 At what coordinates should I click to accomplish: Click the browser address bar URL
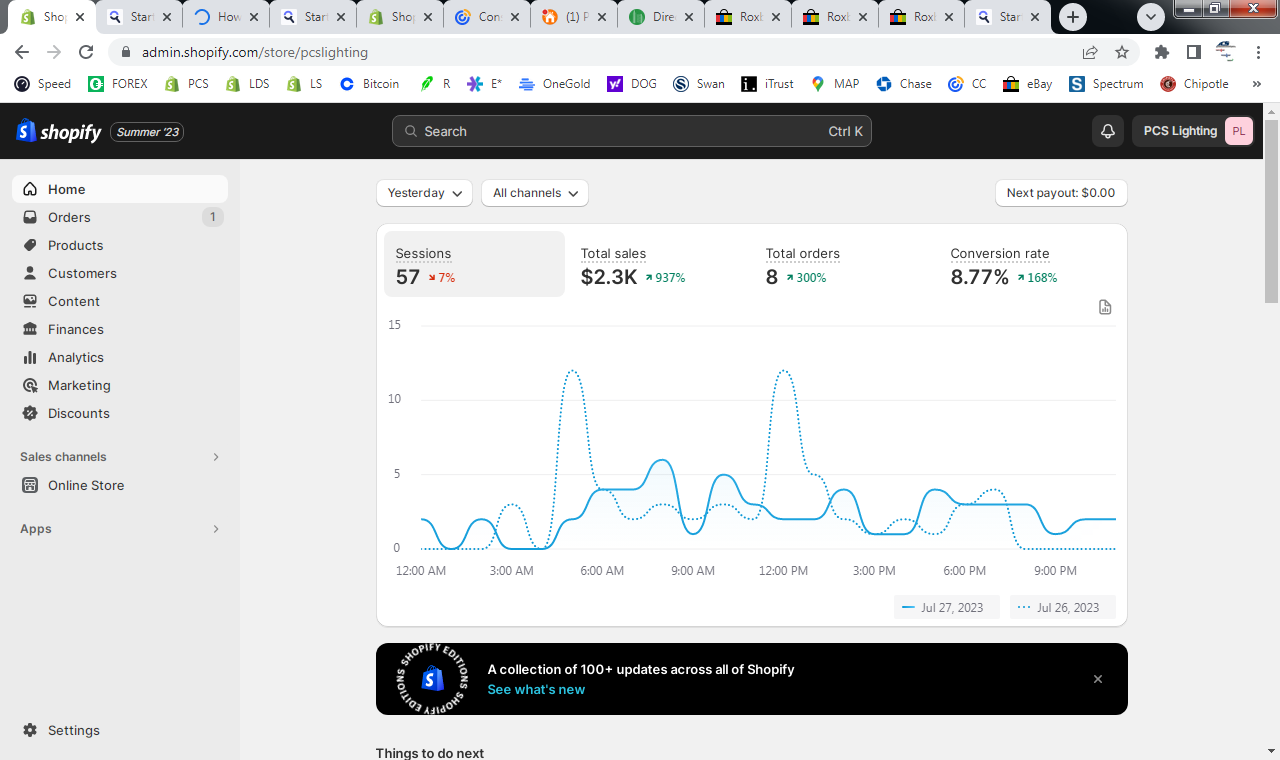click(x=255, y=52)
